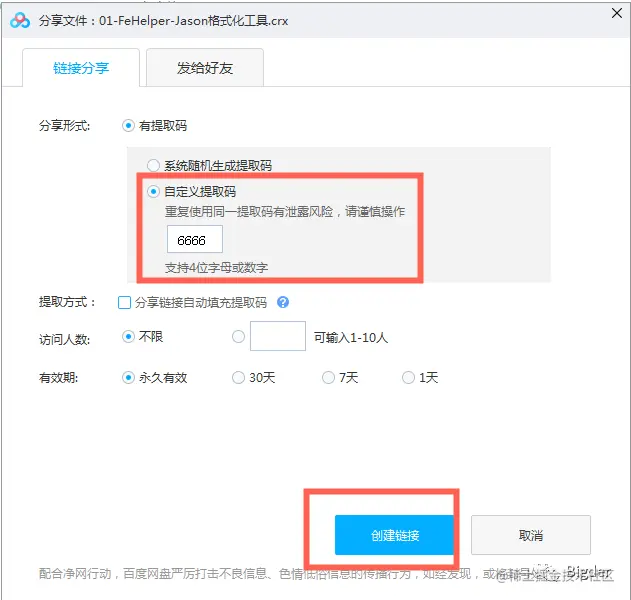Screen dimensions: 631x600
Task: Enable 分享链接自动填充提取码 checkbox
Action: pyautogui.click(x=124, y=302)
